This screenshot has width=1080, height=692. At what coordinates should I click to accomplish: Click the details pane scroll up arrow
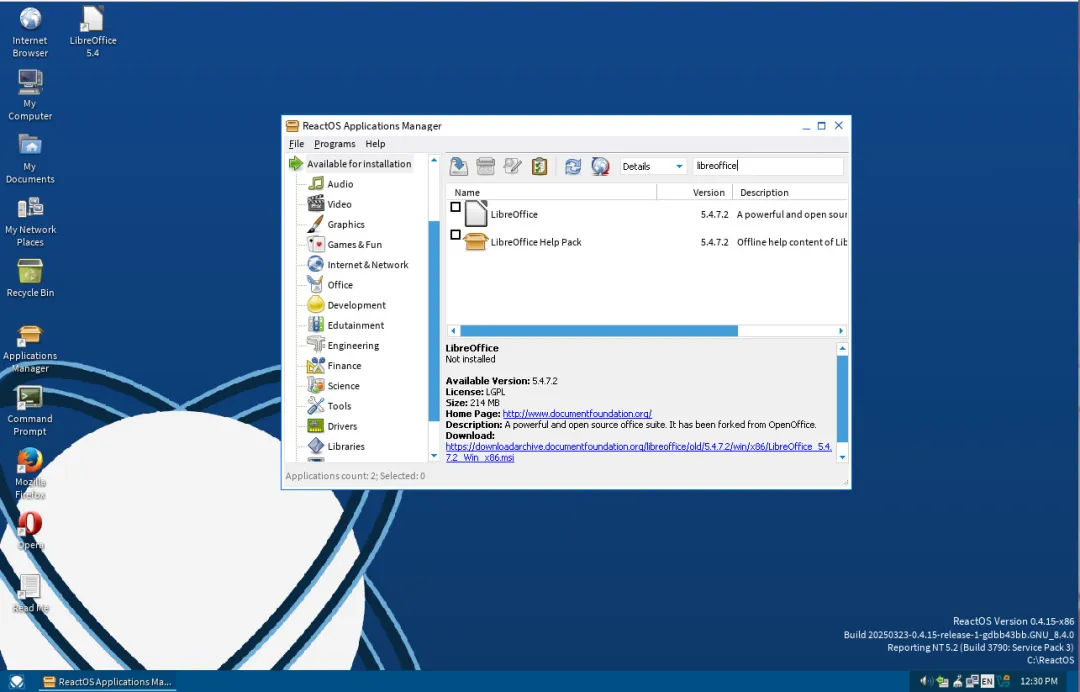[x=842, y=349]
